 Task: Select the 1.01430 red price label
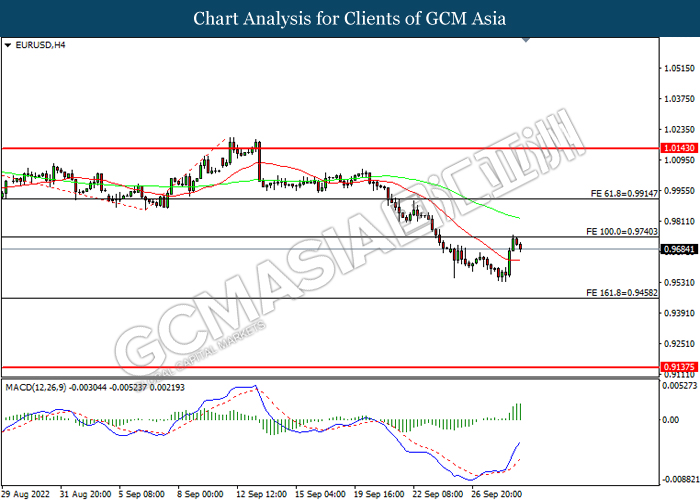pyautogui.click(x=679, y=148)
